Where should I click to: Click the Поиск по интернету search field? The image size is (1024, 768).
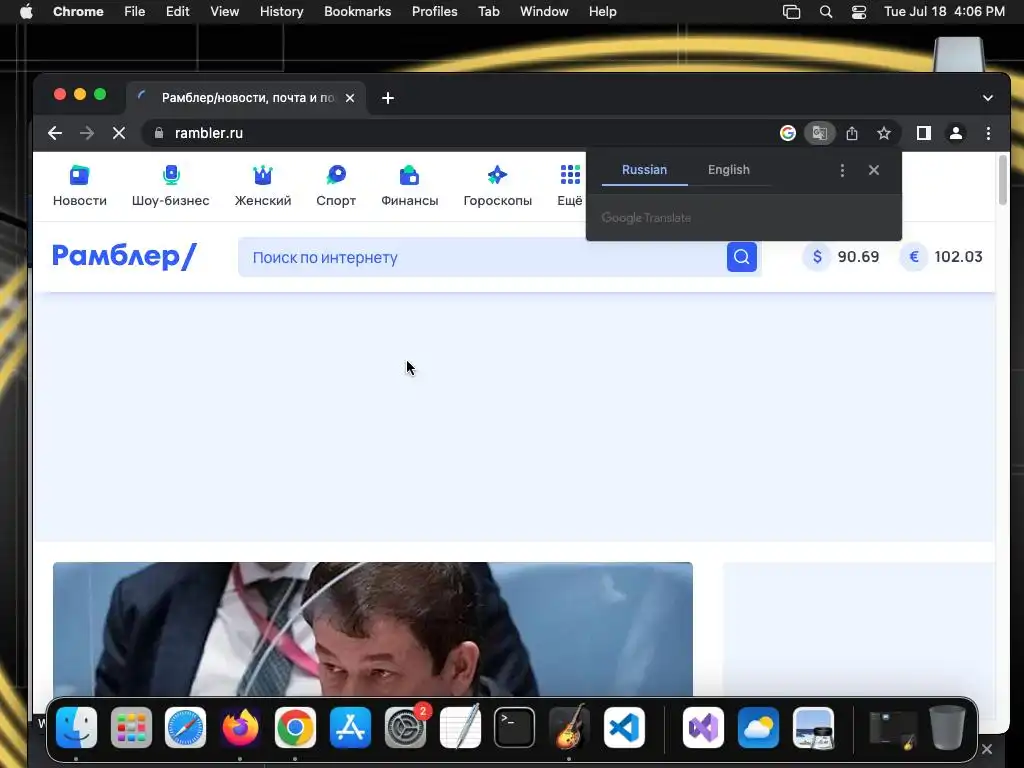(x=482, y=257)
